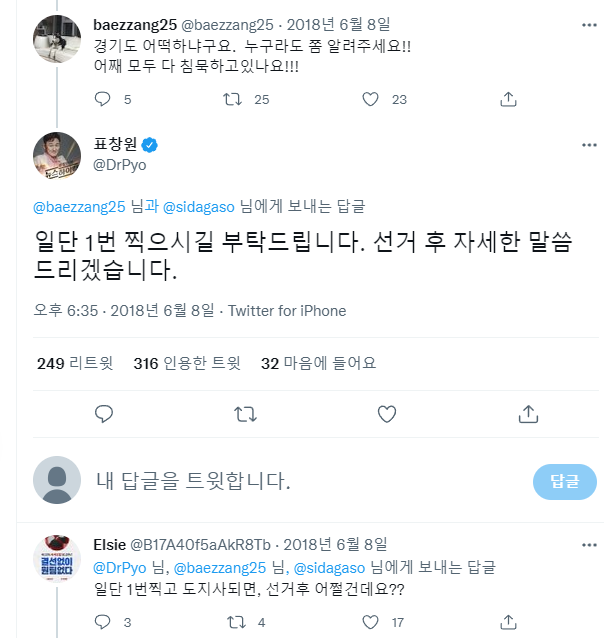Screen dimensions: 604x638
Task: View the 249 리트윗 list
Action: tap(76, 363)
